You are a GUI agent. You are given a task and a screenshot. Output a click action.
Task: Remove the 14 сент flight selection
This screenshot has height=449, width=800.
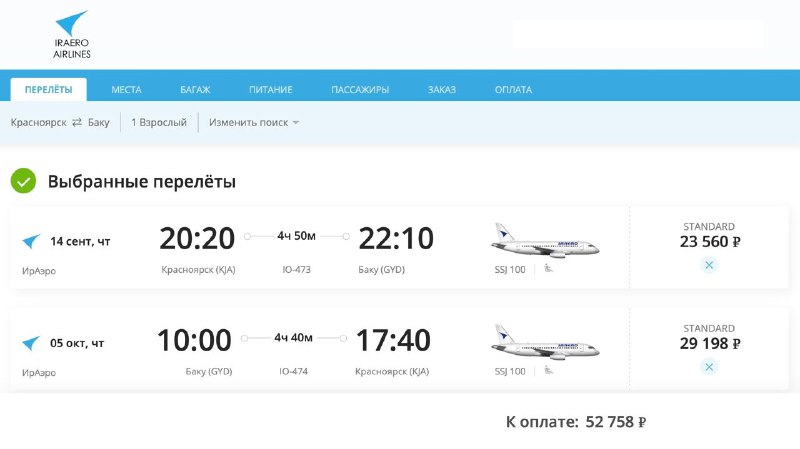coord(709,265)
